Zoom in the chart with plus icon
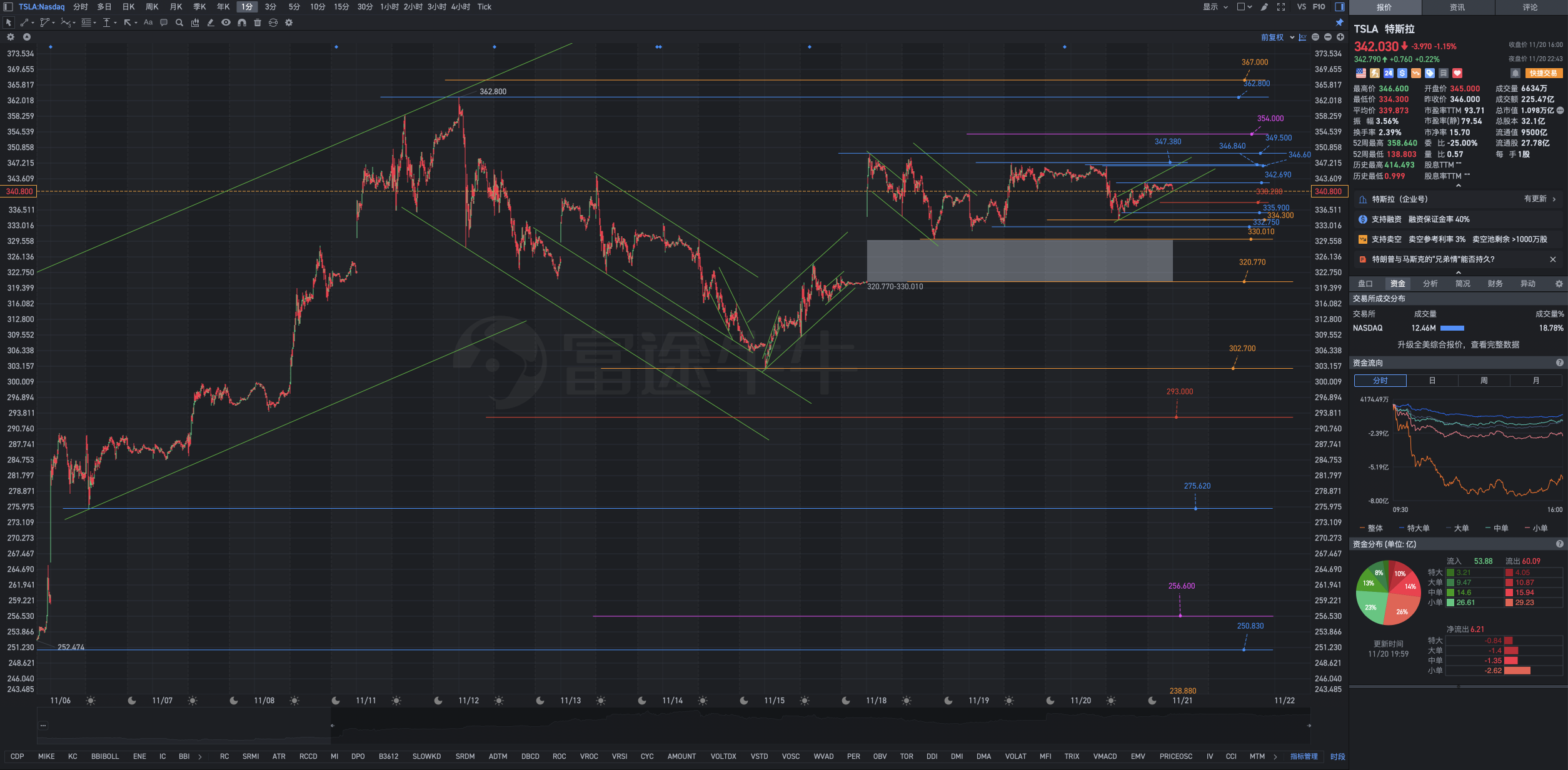The height and width of the screenshot is (770, 1568). pyautogui.click(x=1340, y=37)
